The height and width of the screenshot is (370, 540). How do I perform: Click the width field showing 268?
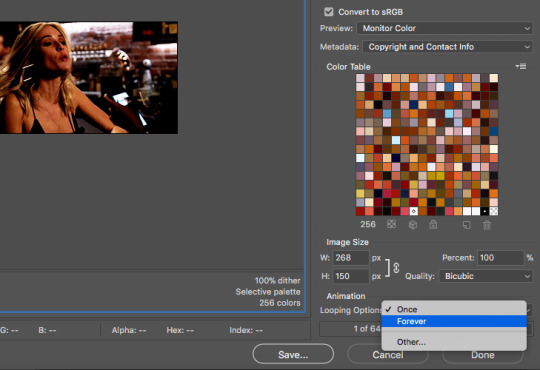click(x=351, y=258)
